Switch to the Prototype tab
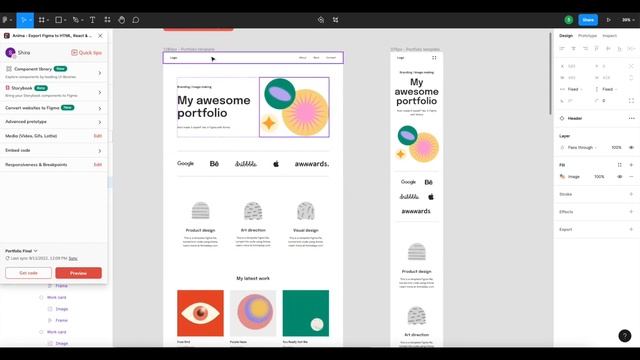This screenshot has height=360, width=640. pos(587,36)
